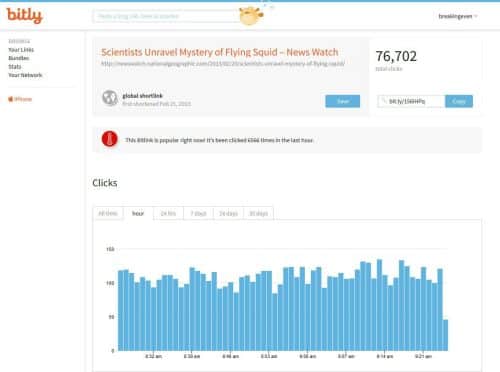Image resolution: width=500 pixels, height=372 pixels.
Task: Open Stats from the sidebar
Action: (x=15, y=67)
